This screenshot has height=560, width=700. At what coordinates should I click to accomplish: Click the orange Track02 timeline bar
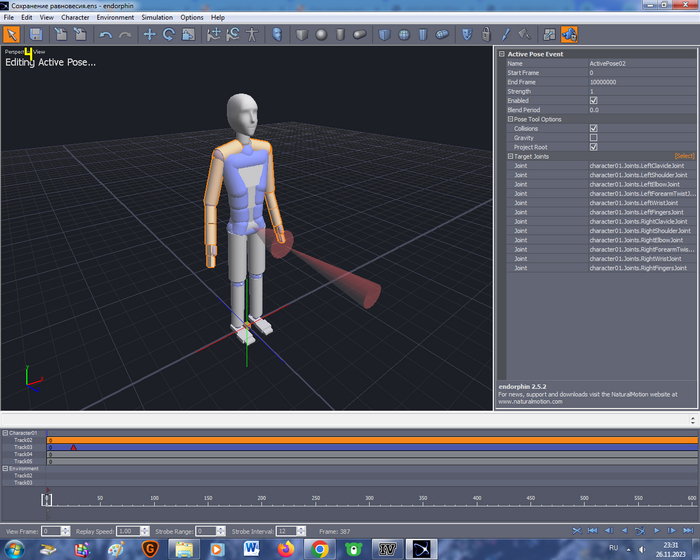tap(370, 440)
